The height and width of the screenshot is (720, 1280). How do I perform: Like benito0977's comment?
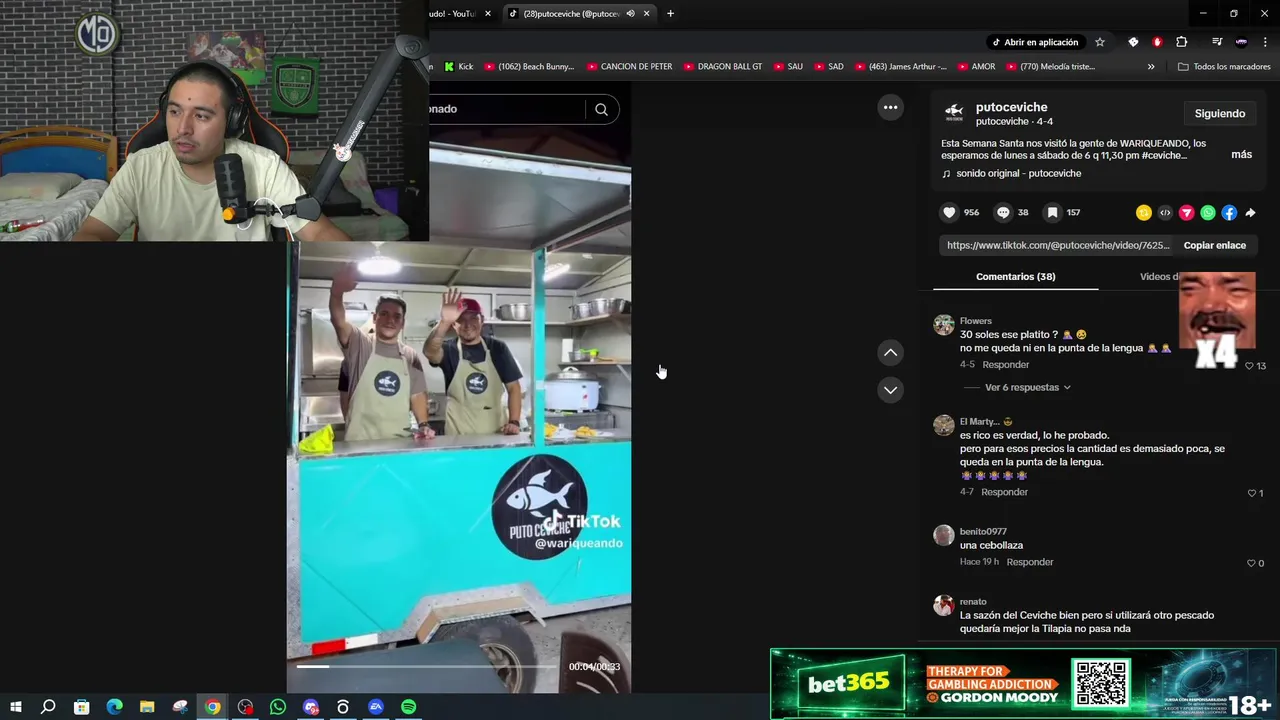(x=1251, y=563)
